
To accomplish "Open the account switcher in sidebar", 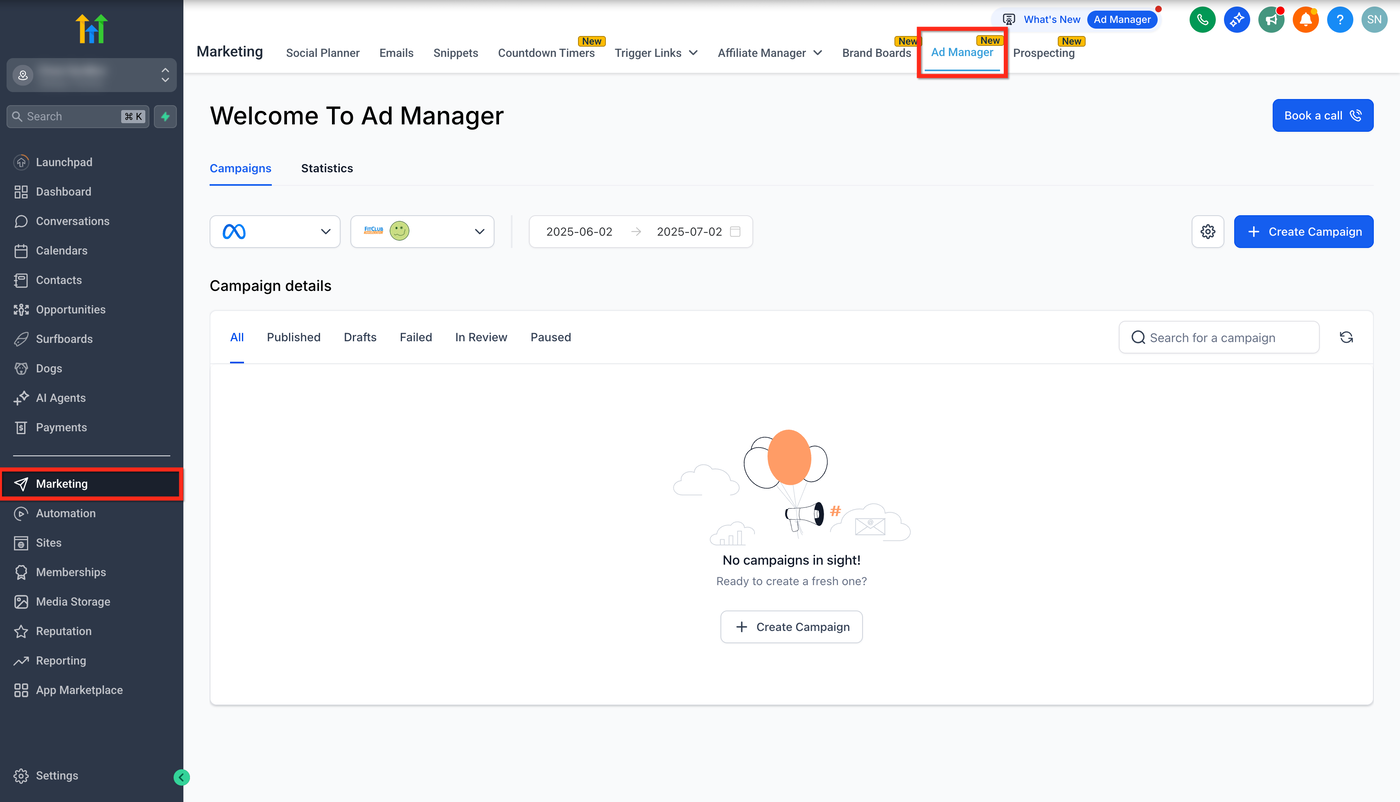I will pos(92,76).
